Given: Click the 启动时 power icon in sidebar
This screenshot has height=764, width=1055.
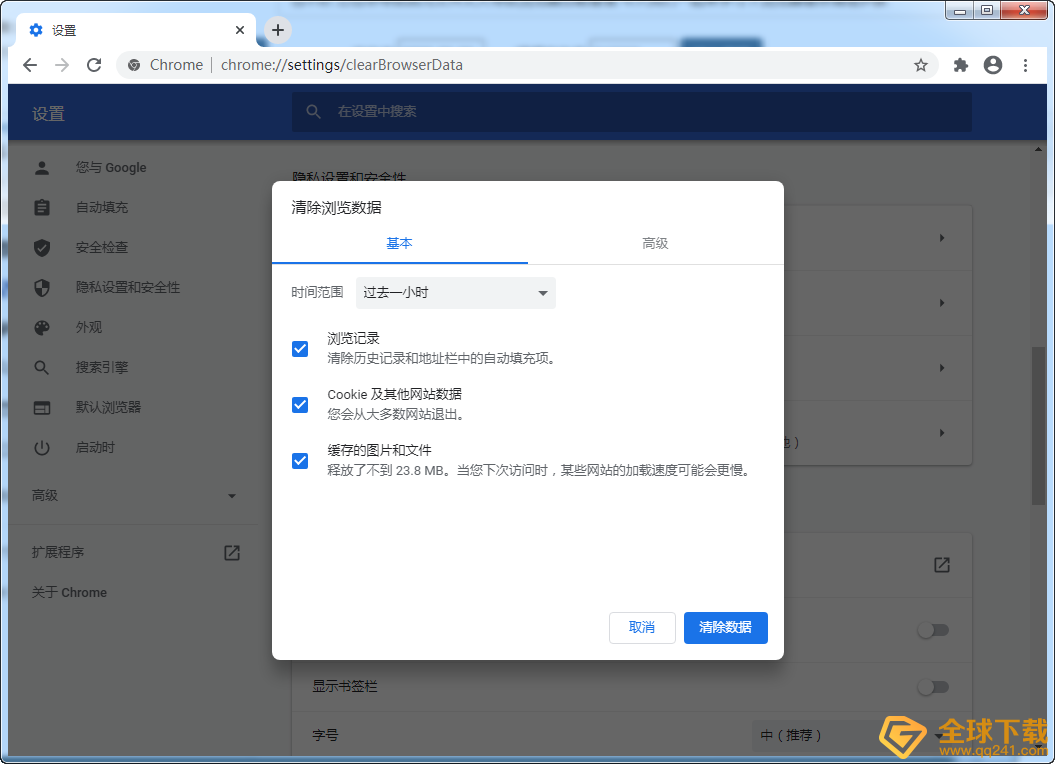Looking at the screenshot, I should 41,447.
